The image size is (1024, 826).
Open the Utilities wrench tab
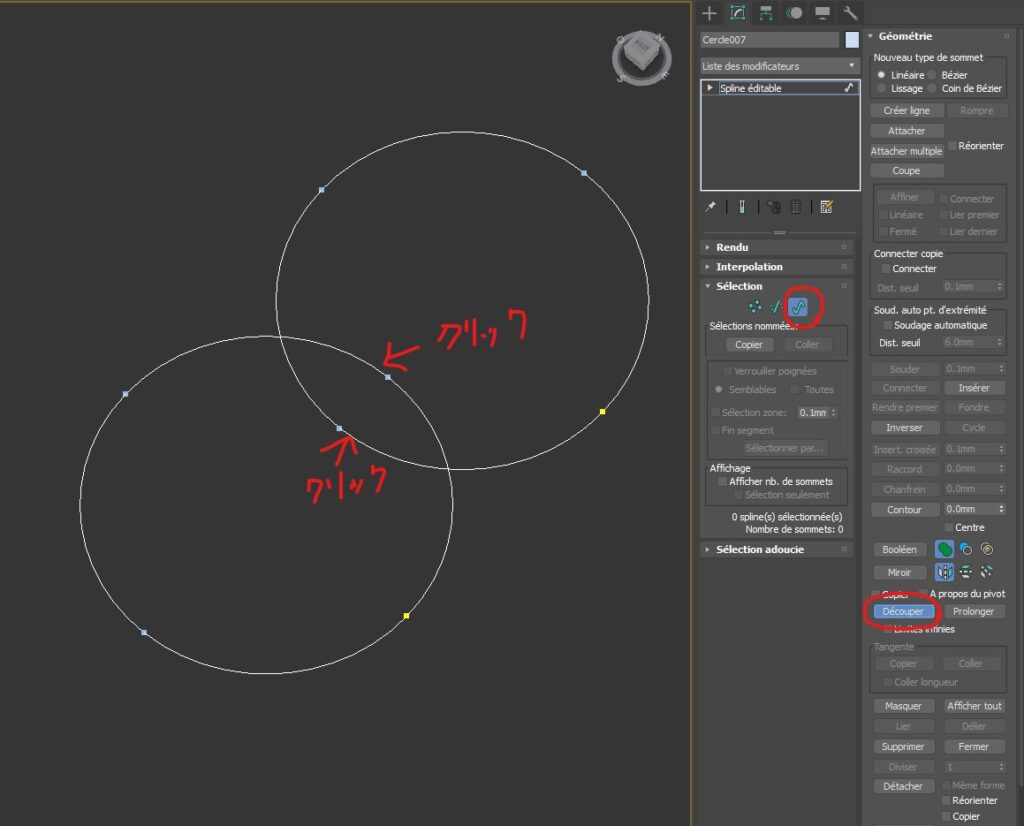850,13
